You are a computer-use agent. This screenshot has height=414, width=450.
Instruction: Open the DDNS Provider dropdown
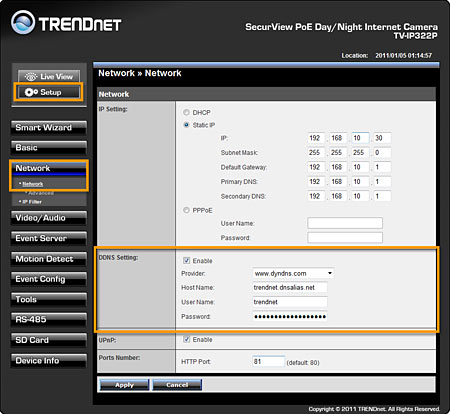[x=293, y=273]
